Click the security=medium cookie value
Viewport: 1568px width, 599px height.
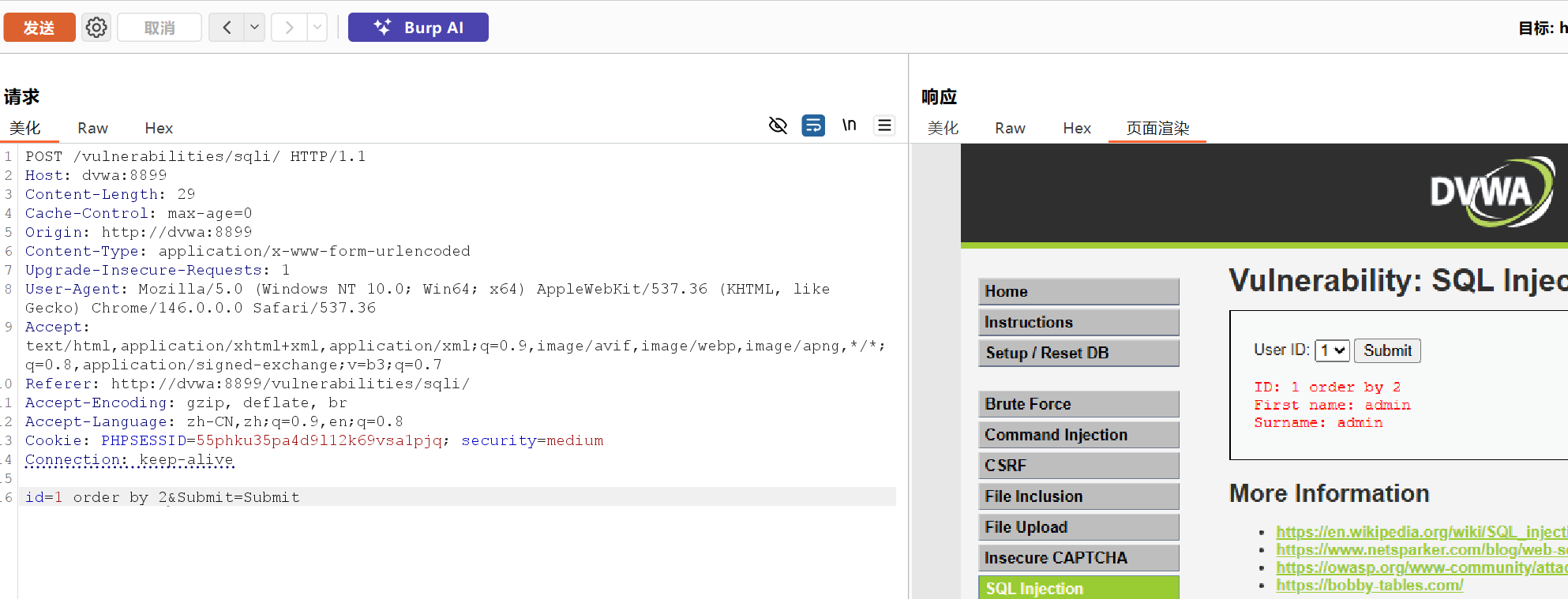point(532,440)
